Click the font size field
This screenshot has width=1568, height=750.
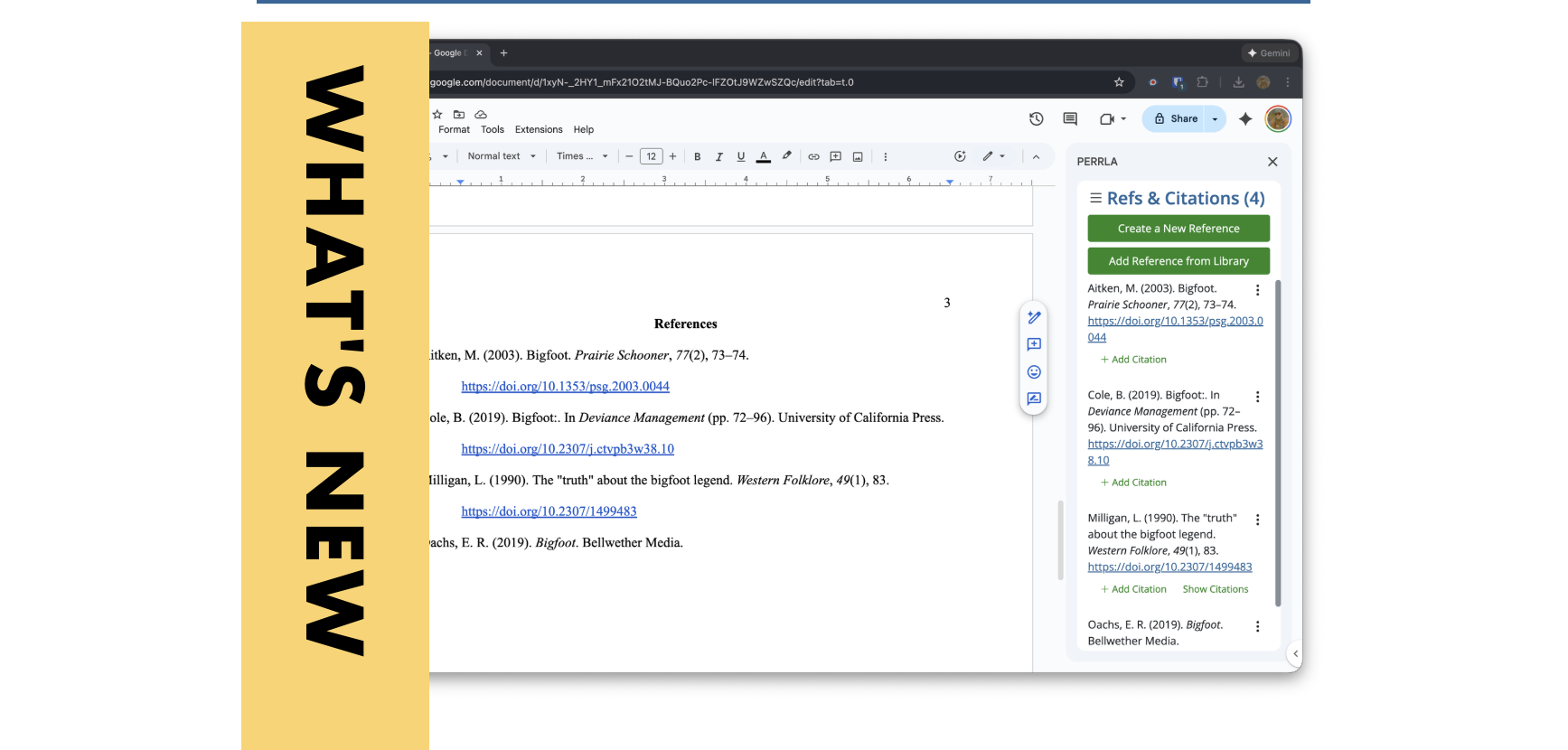click(x=651, y=156)
